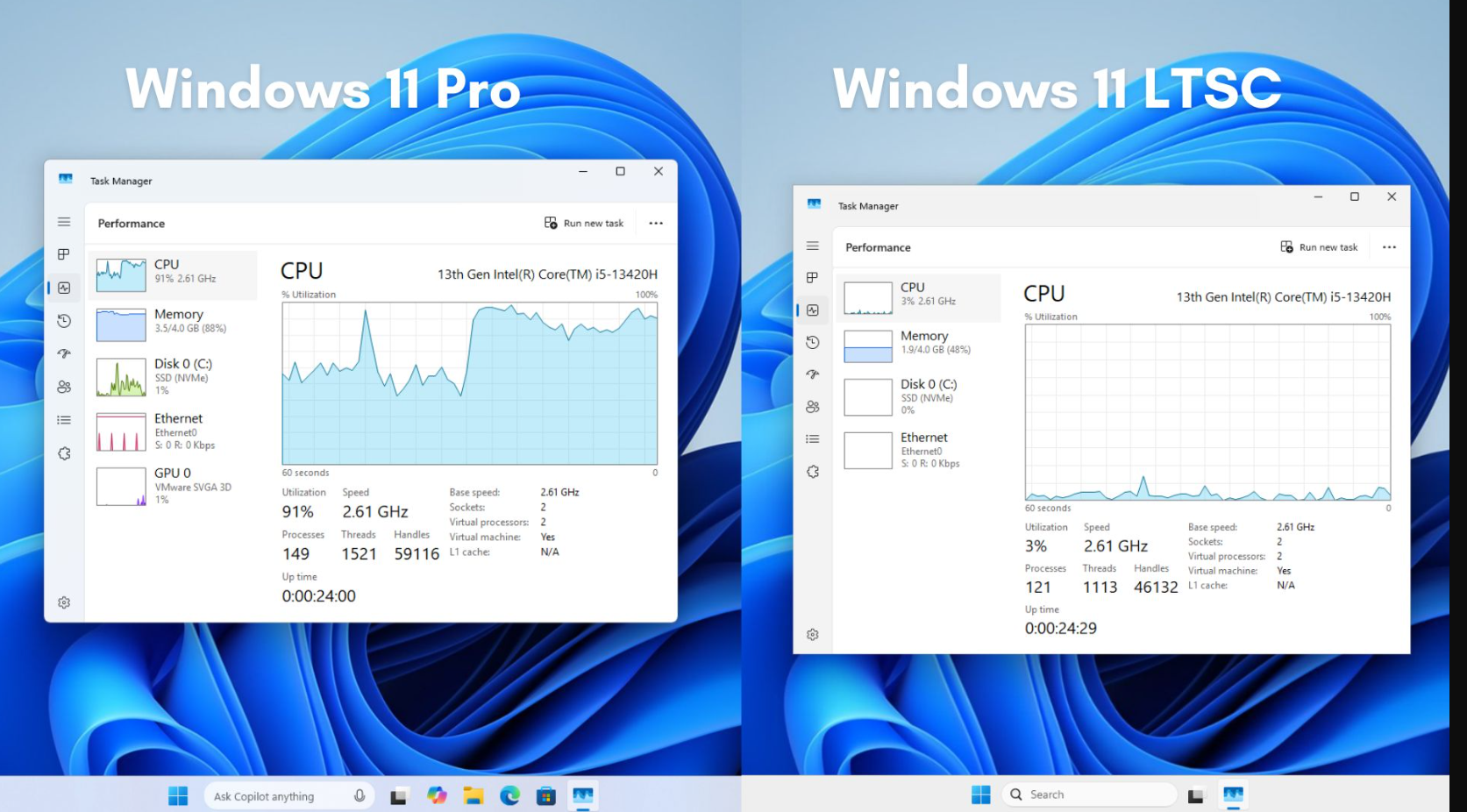Open Settings gear in Pro Task Manager
The width and height of the screenshot is (1467, 812).
click(x=64, y=602)
